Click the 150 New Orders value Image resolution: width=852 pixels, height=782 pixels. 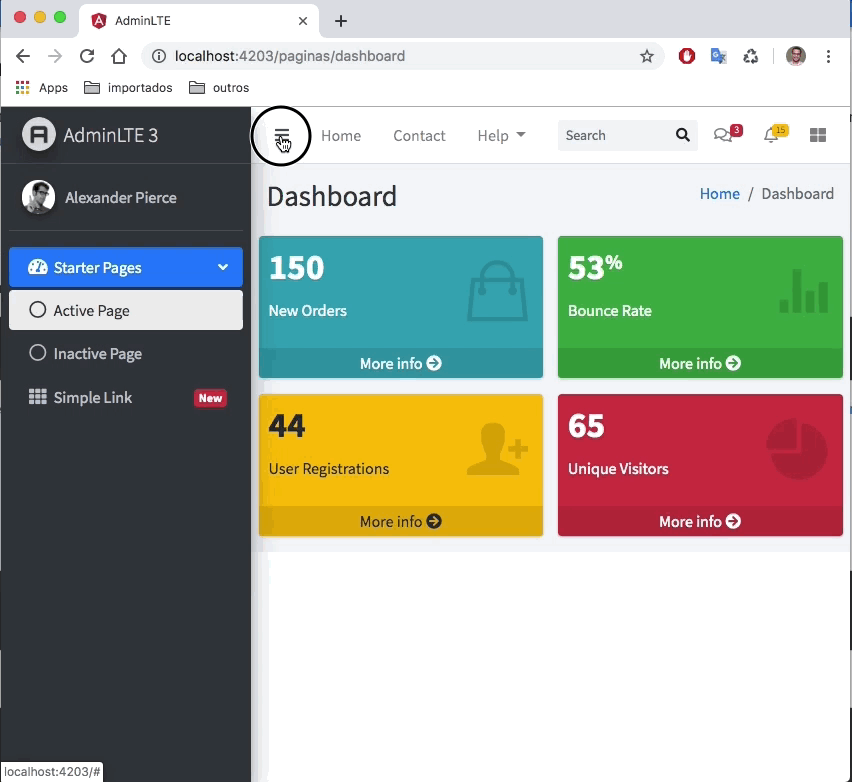point(297,267)
